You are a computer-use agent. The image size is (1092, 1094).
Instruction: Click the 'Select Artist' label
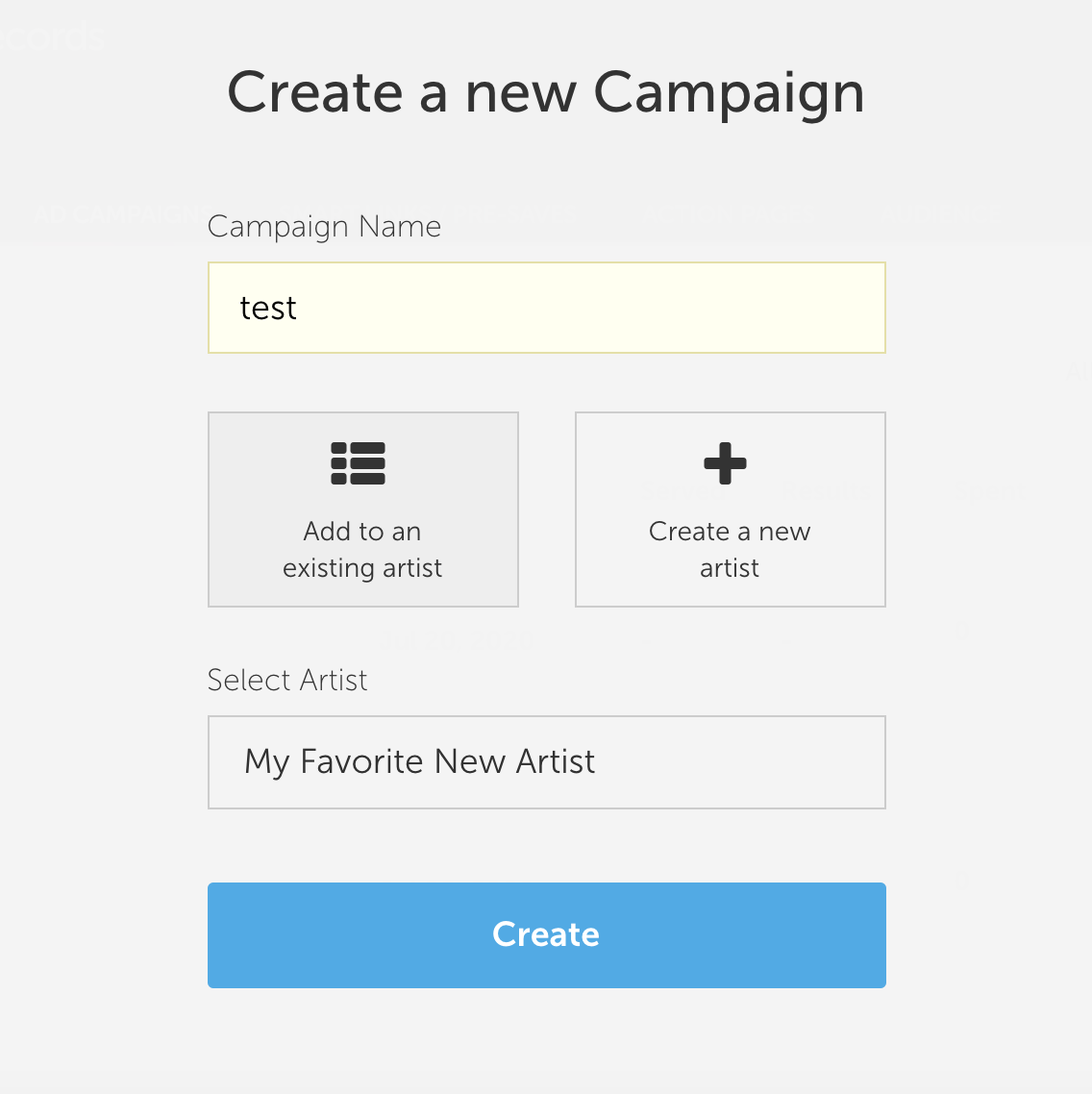point(286,681)
